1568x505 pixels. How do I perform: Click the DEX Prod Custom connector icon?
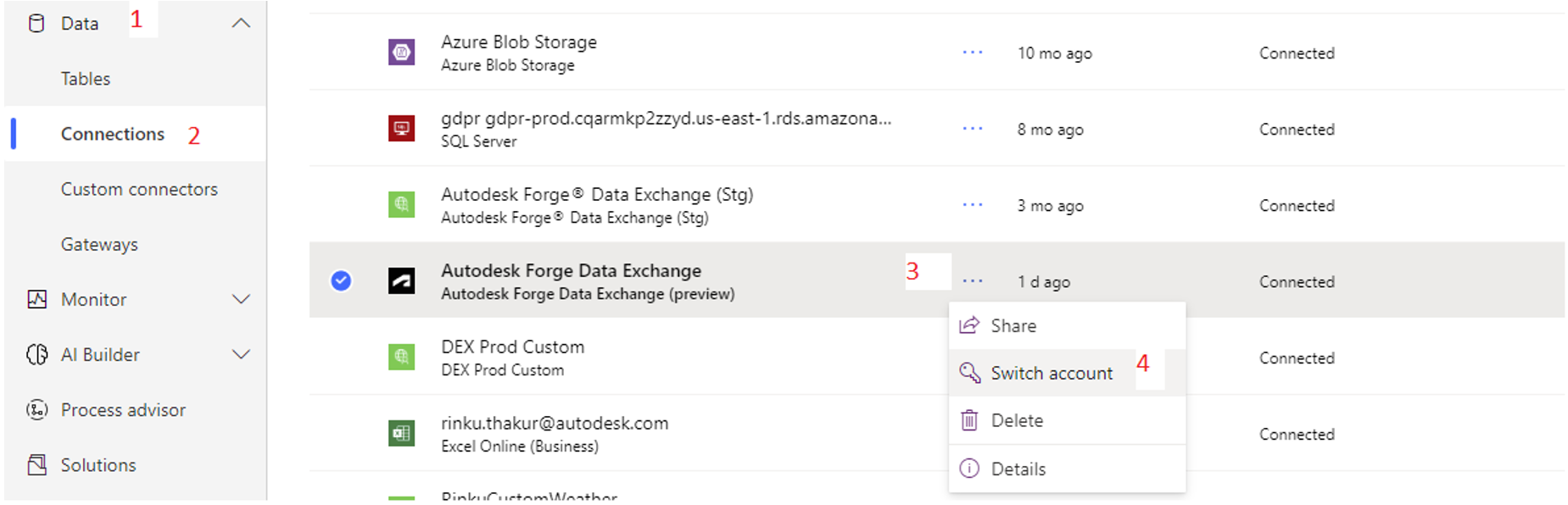401,357
